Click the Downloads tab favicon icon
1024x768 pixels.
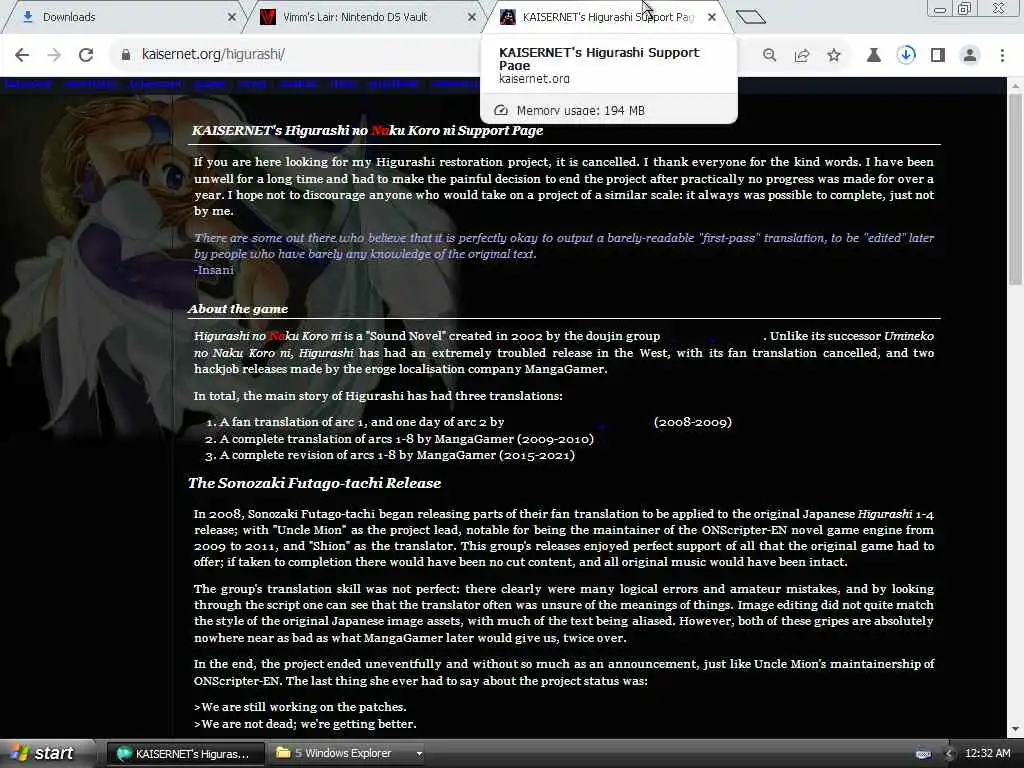(28, 17)
